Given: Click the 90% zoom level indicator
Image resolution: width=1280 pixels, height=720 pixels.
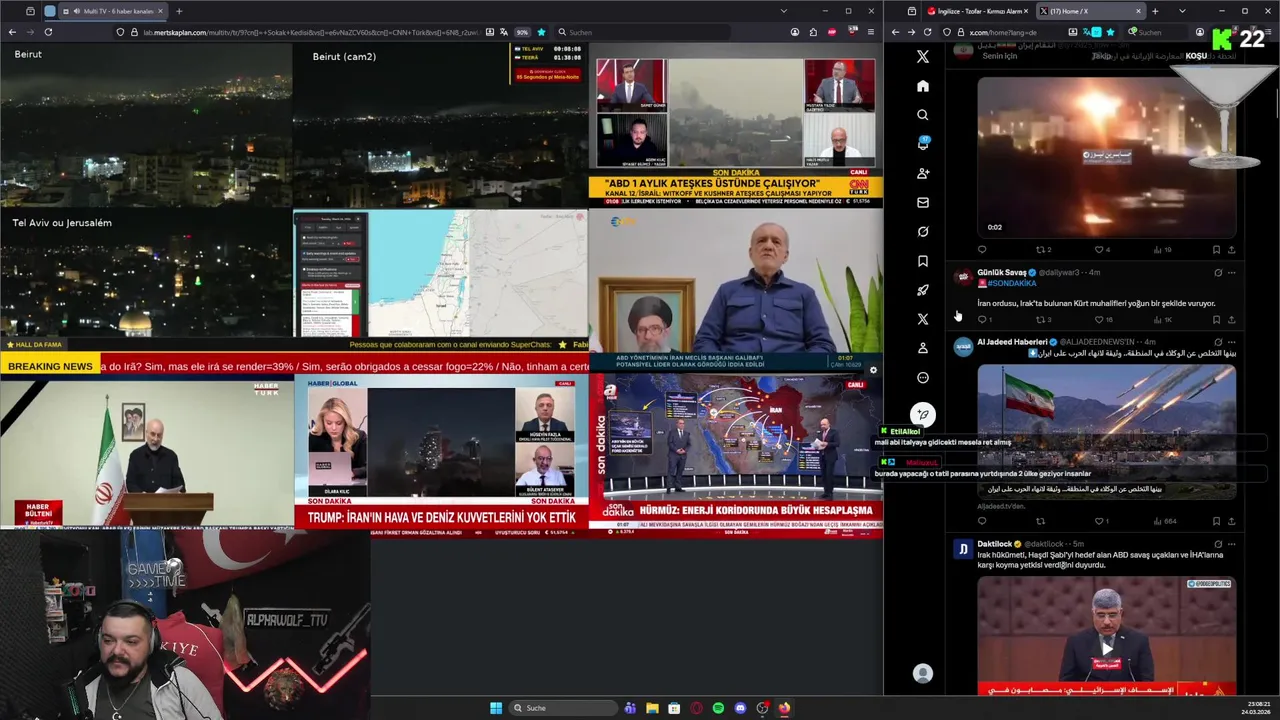Looking at the screenshot, I should click(x=522, y=32).
